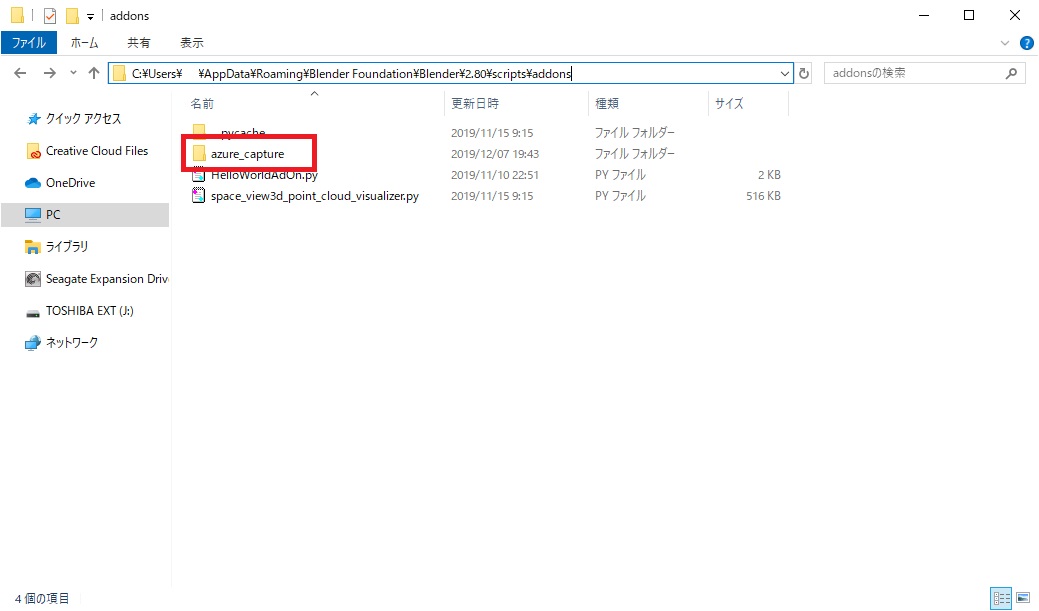Click the folder icon inside the address bar
This screenshot has height=611, width=1039.
(119, 74)
